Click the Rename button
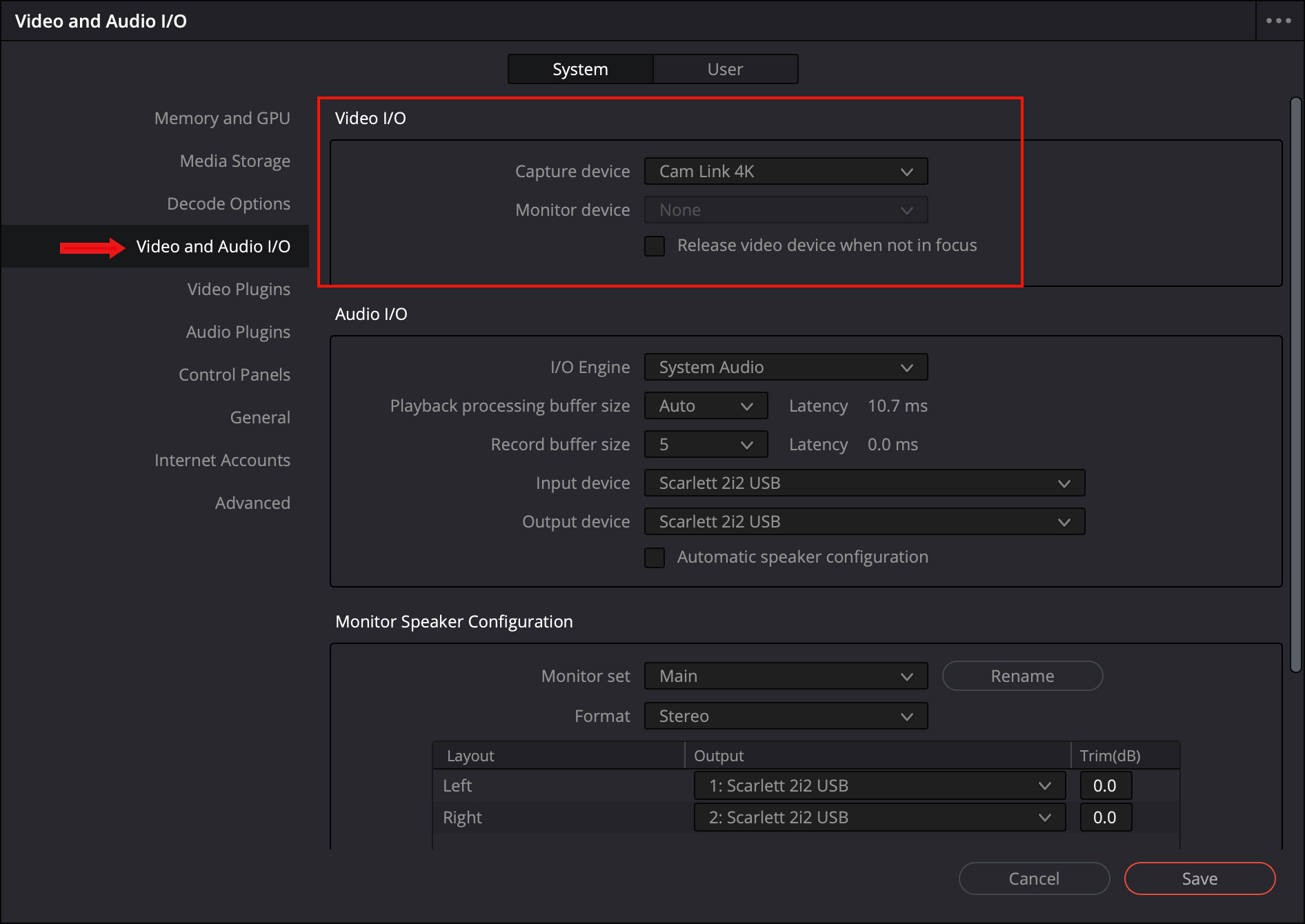This screenshot has height=924, width=1305. click(1022, 676)
